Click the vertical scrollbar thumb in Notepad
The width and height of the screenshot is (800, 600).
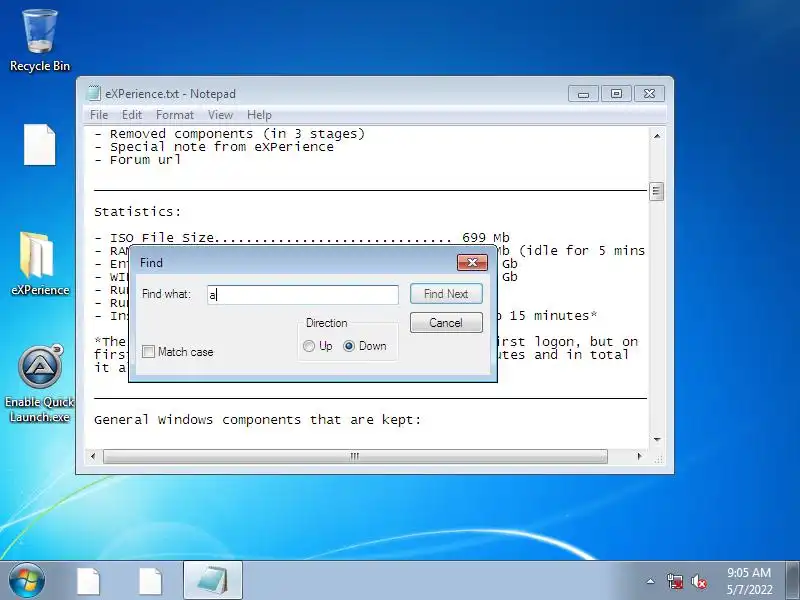pyautogui.click(x=657, y=191)
